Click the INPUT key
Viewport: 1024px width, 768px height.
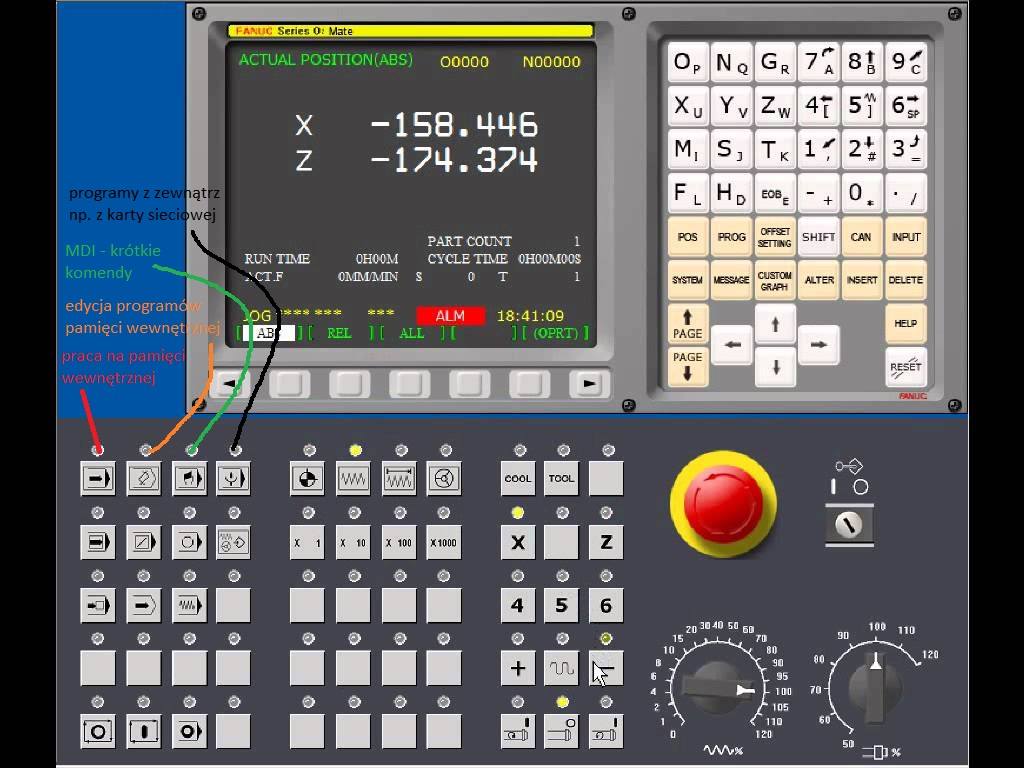tap(906, 237)
